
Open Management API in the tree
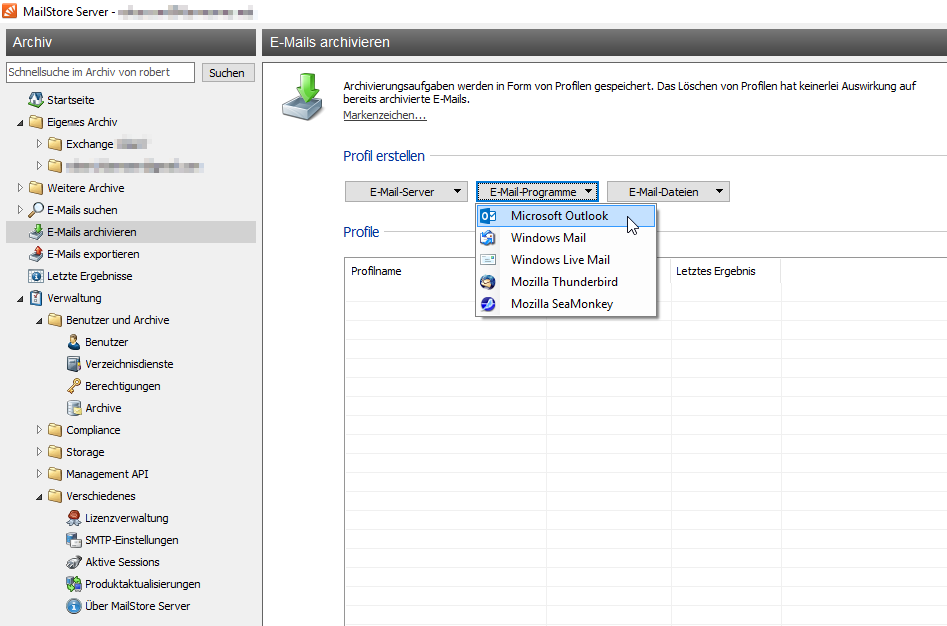click(x=107, y=474)
